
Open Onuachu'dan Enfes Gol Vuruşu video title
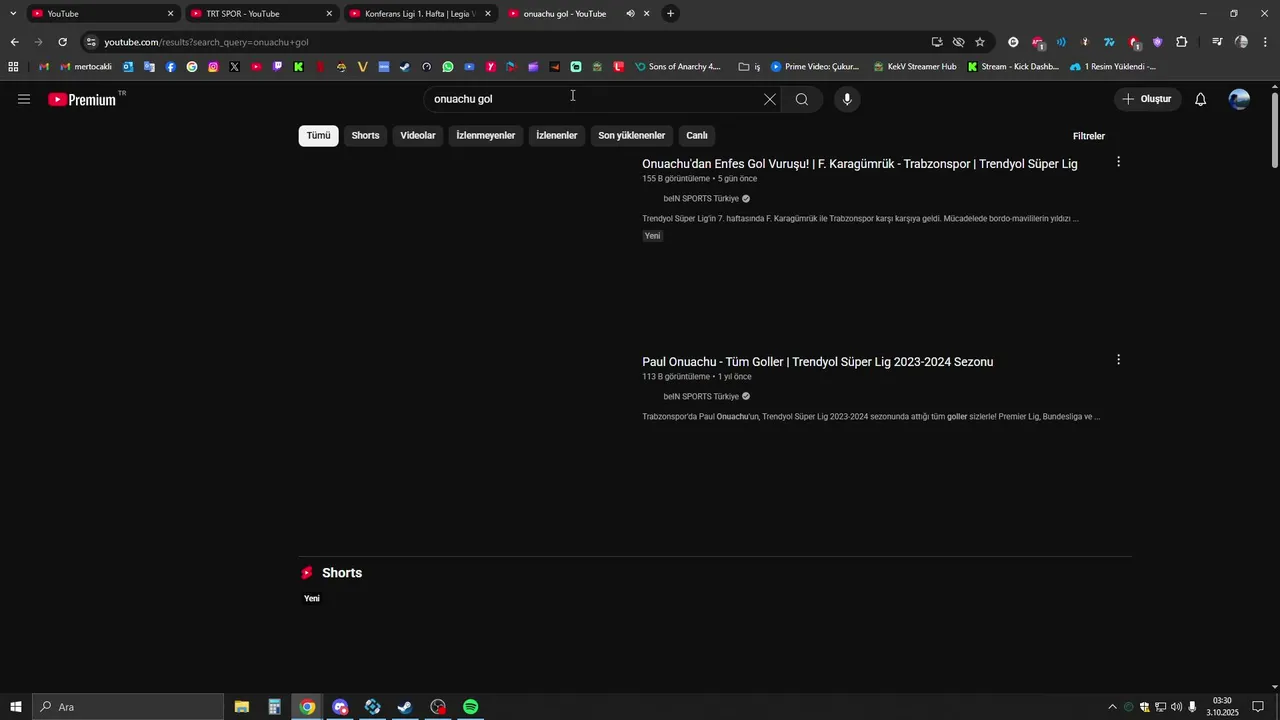(860, 164)
